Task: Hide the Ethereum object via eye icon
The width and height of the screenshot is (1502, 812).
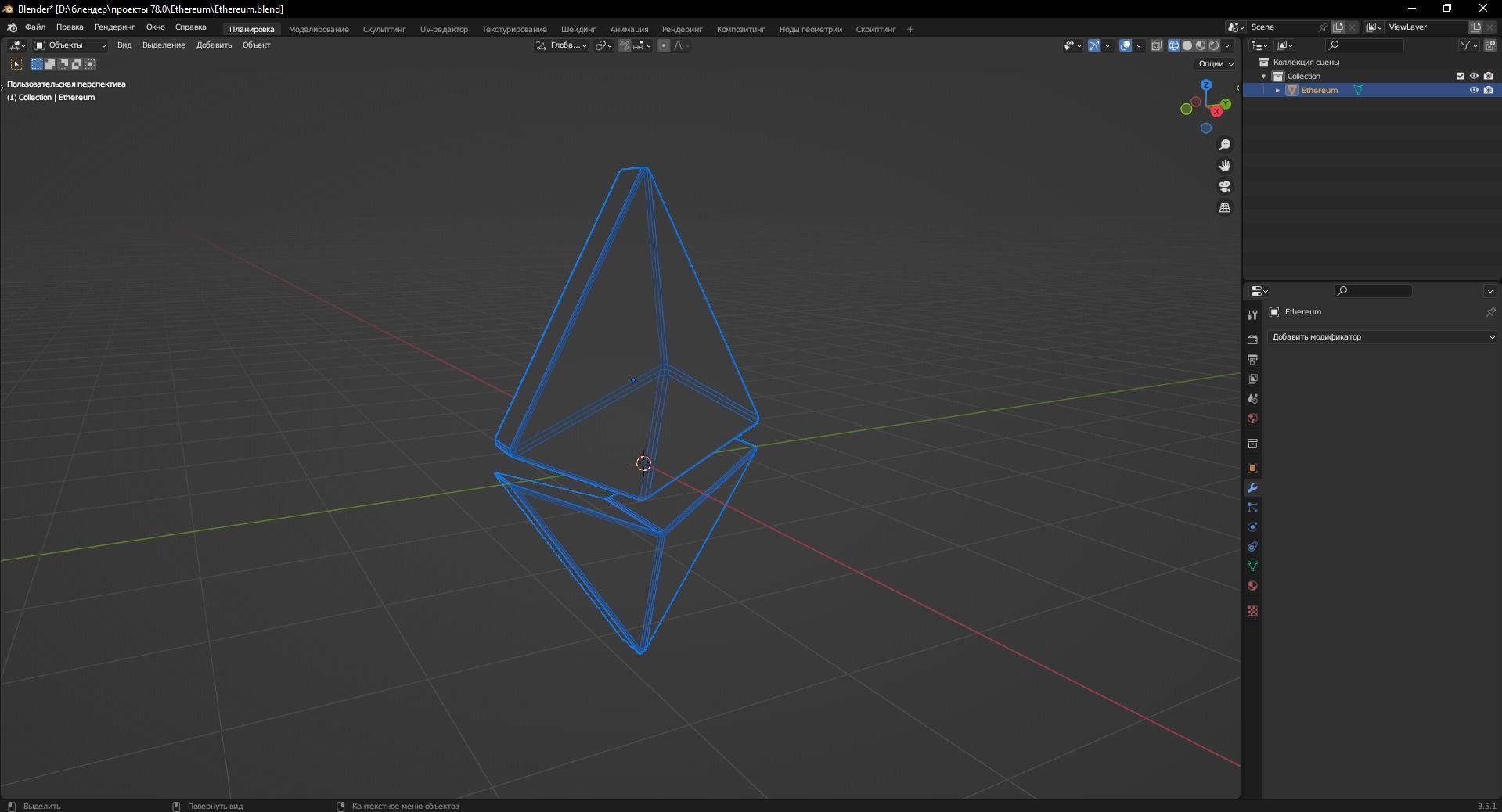Action: [1474, 90]
